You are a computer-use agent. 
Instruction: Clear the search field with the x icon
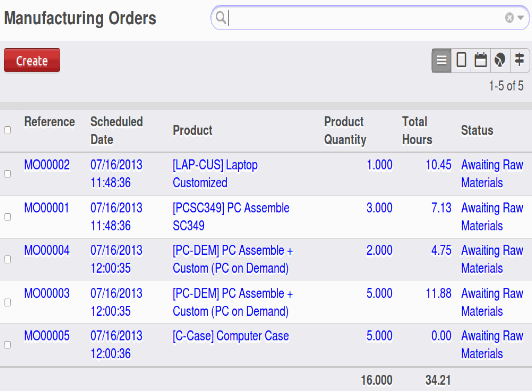(x=509, y=18)
